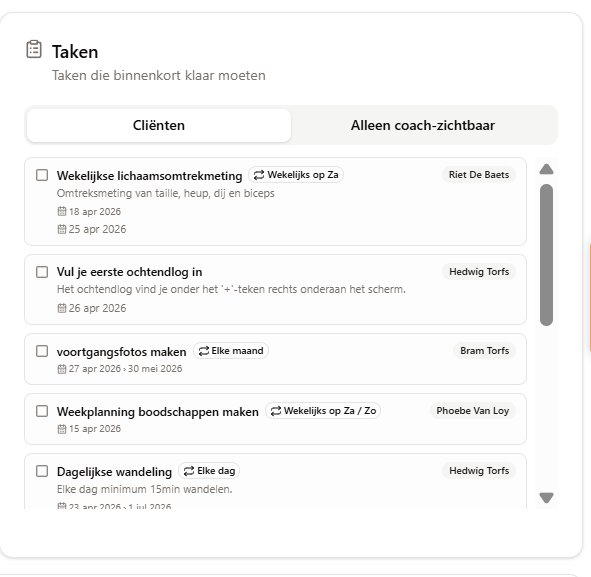Click repeat icon on Wekelijks op Za badge
The height and width of the screenshot is (577, 591).
259,175
